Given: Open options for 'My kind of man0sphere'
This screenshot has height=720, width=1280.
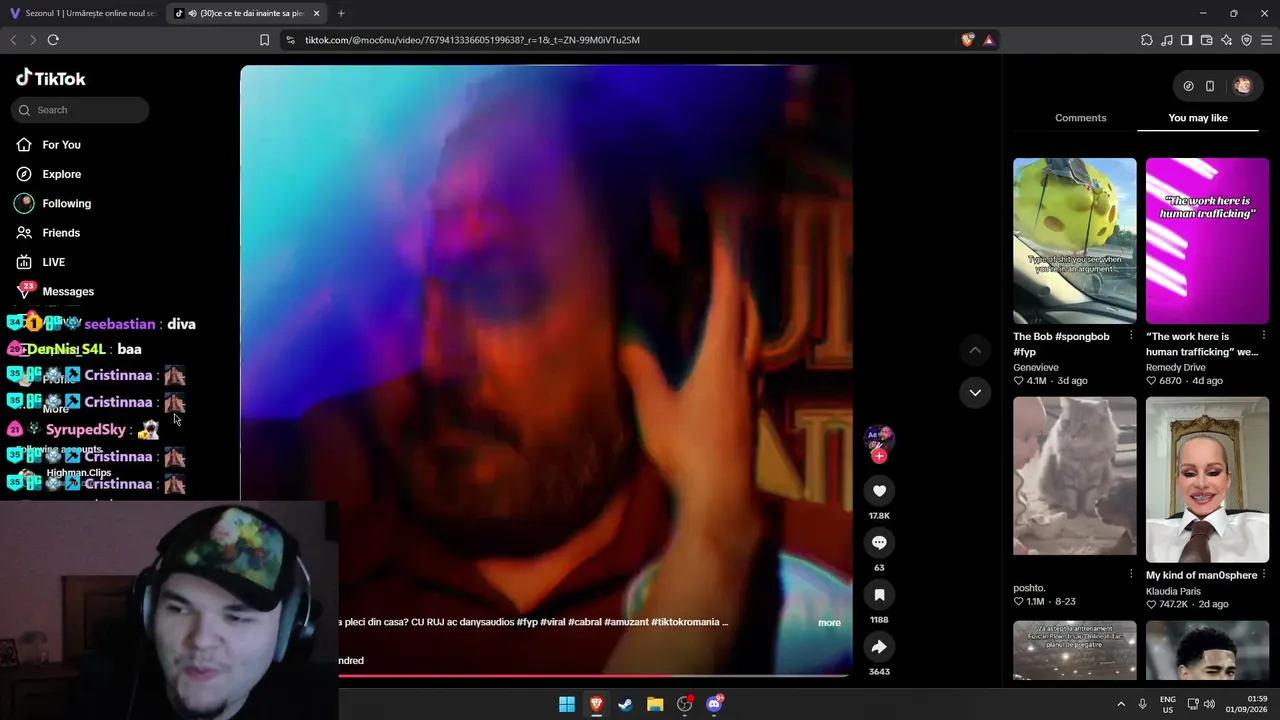Looking at the screenshot, I should point(1264,574).
